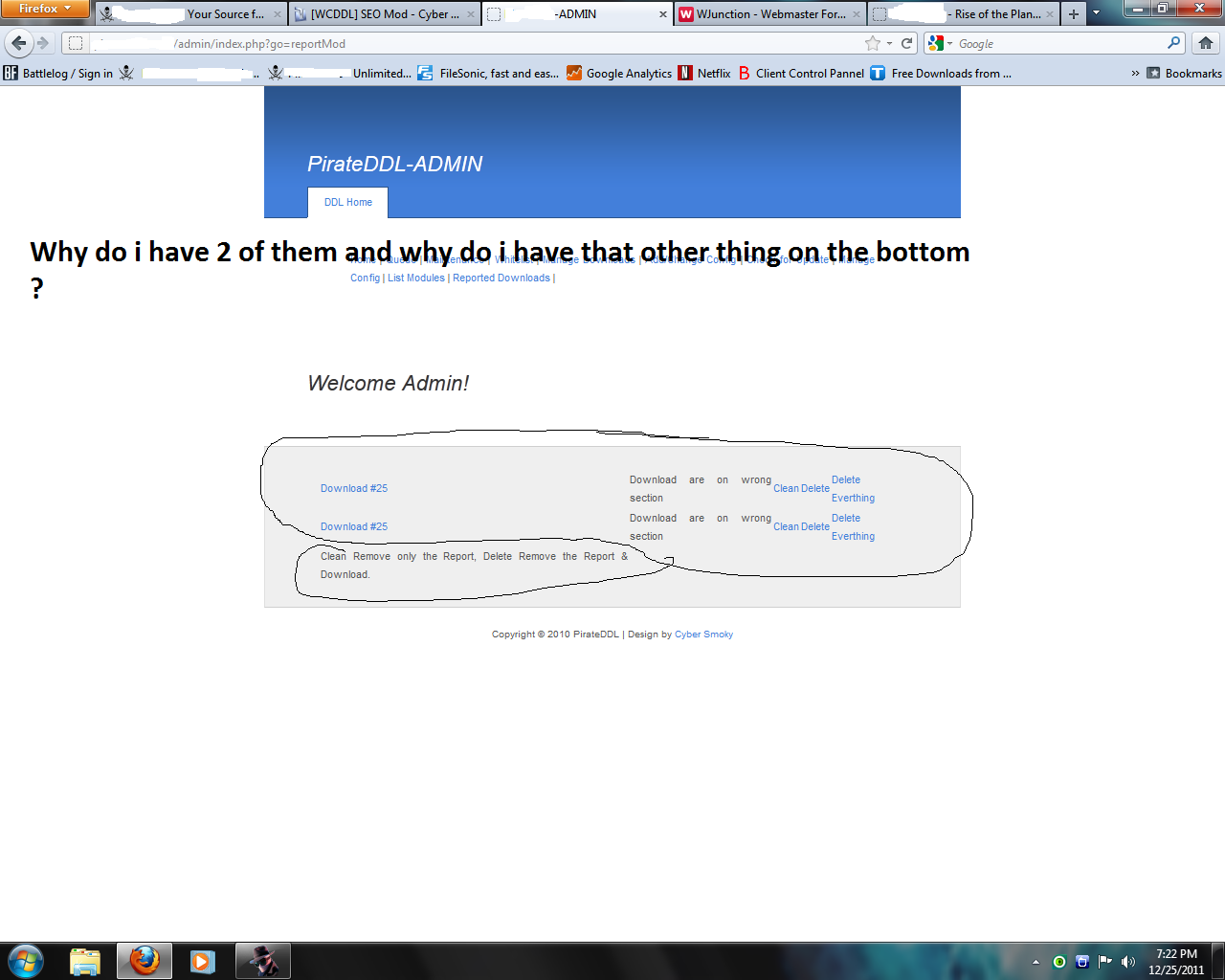This screenshot has height=980, width=1225.
Task: Show hidden system tray icons
Action: click(x=1036, y=962)
